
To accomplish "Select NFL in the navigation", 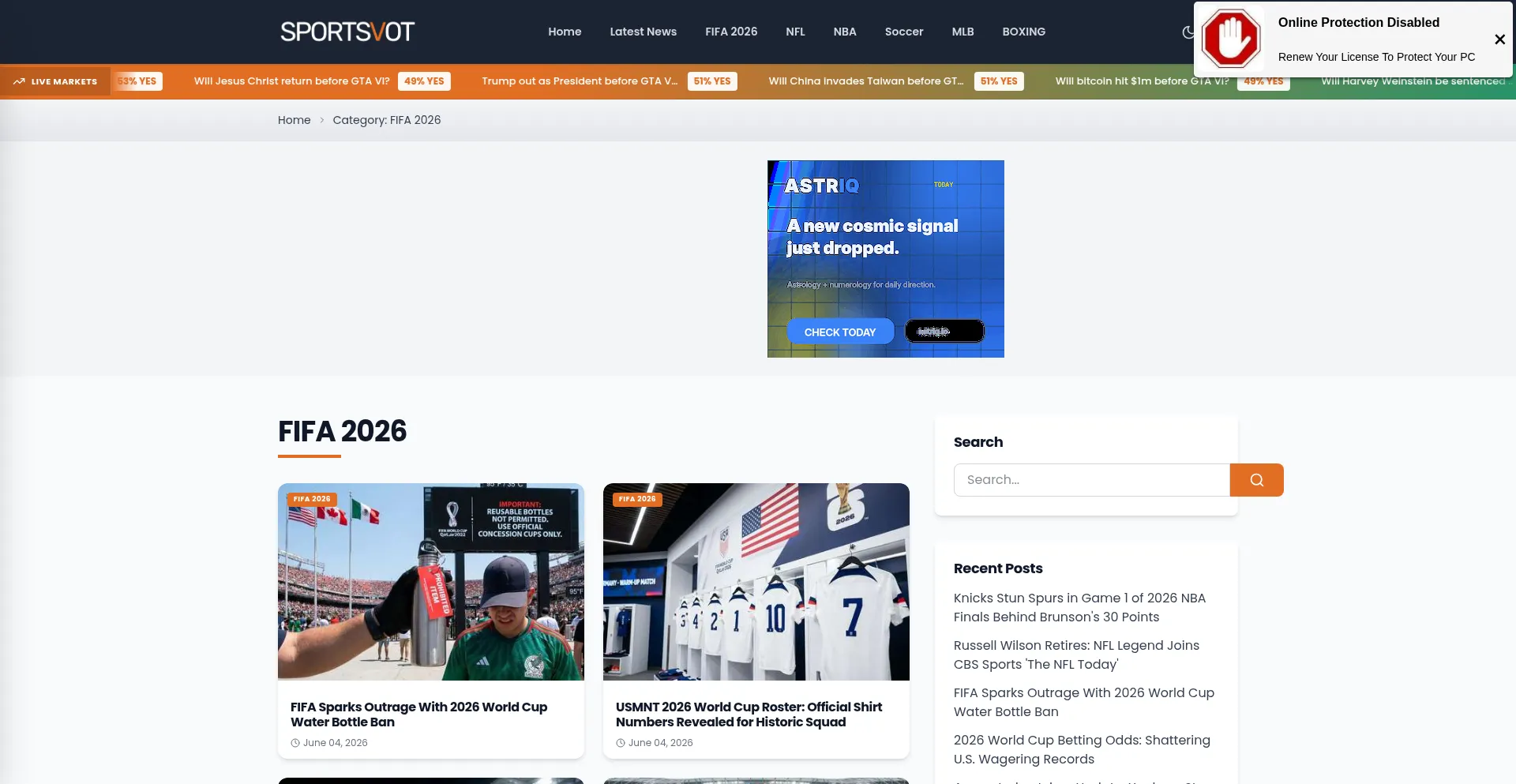I will tap(795, 32).
